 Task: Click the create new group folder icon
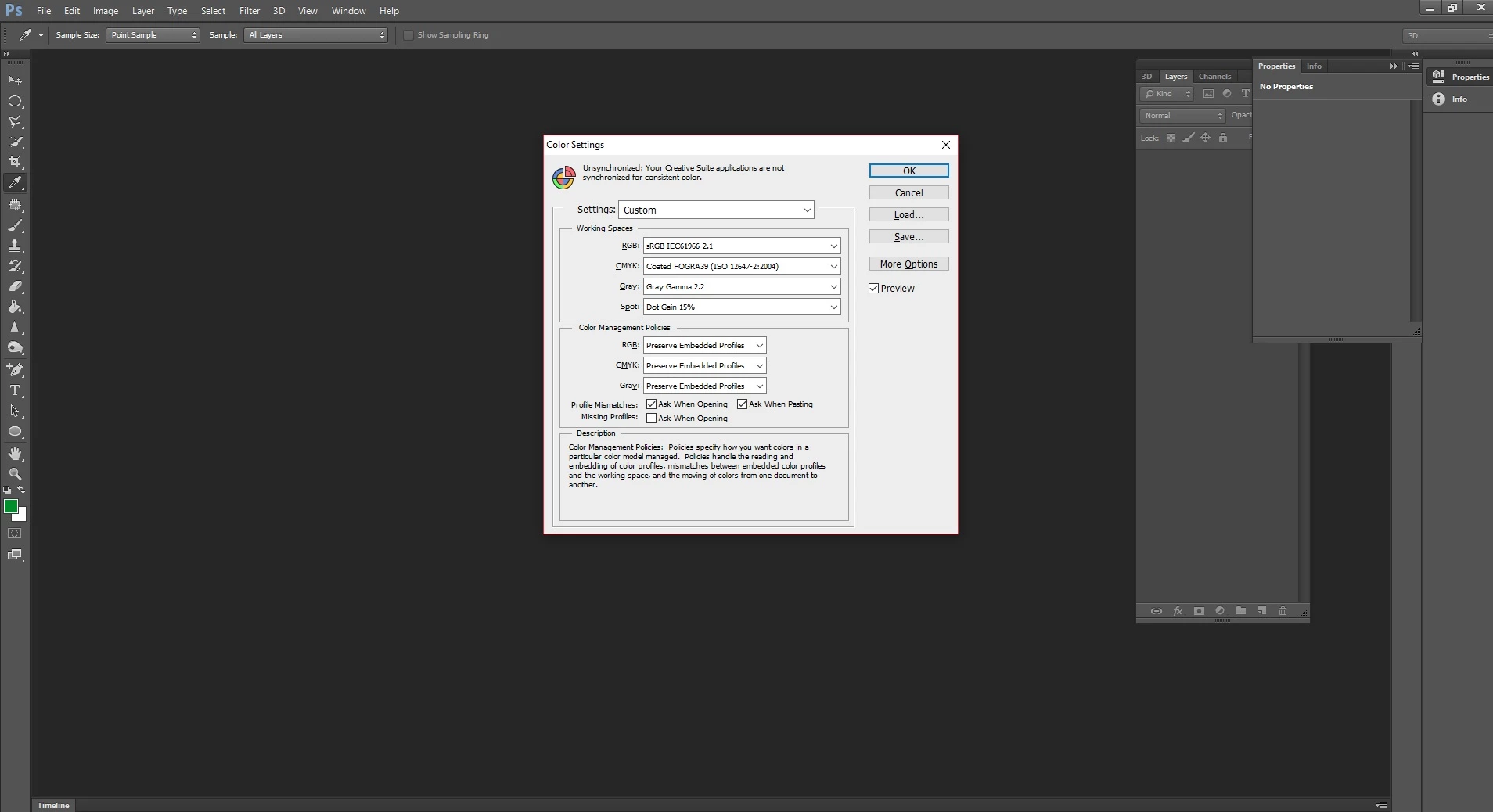pyautogui.click(x=1241, y=611)
